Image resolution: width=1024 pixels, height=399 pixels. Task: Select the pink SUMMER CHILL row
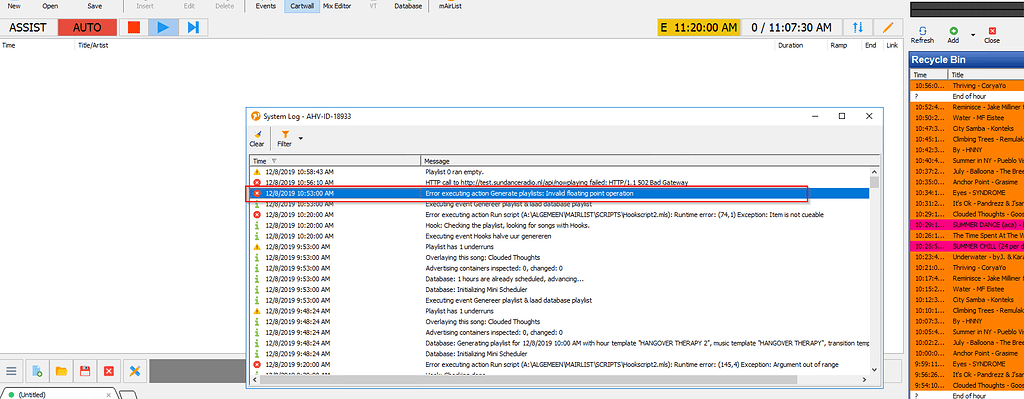point(967,246)
